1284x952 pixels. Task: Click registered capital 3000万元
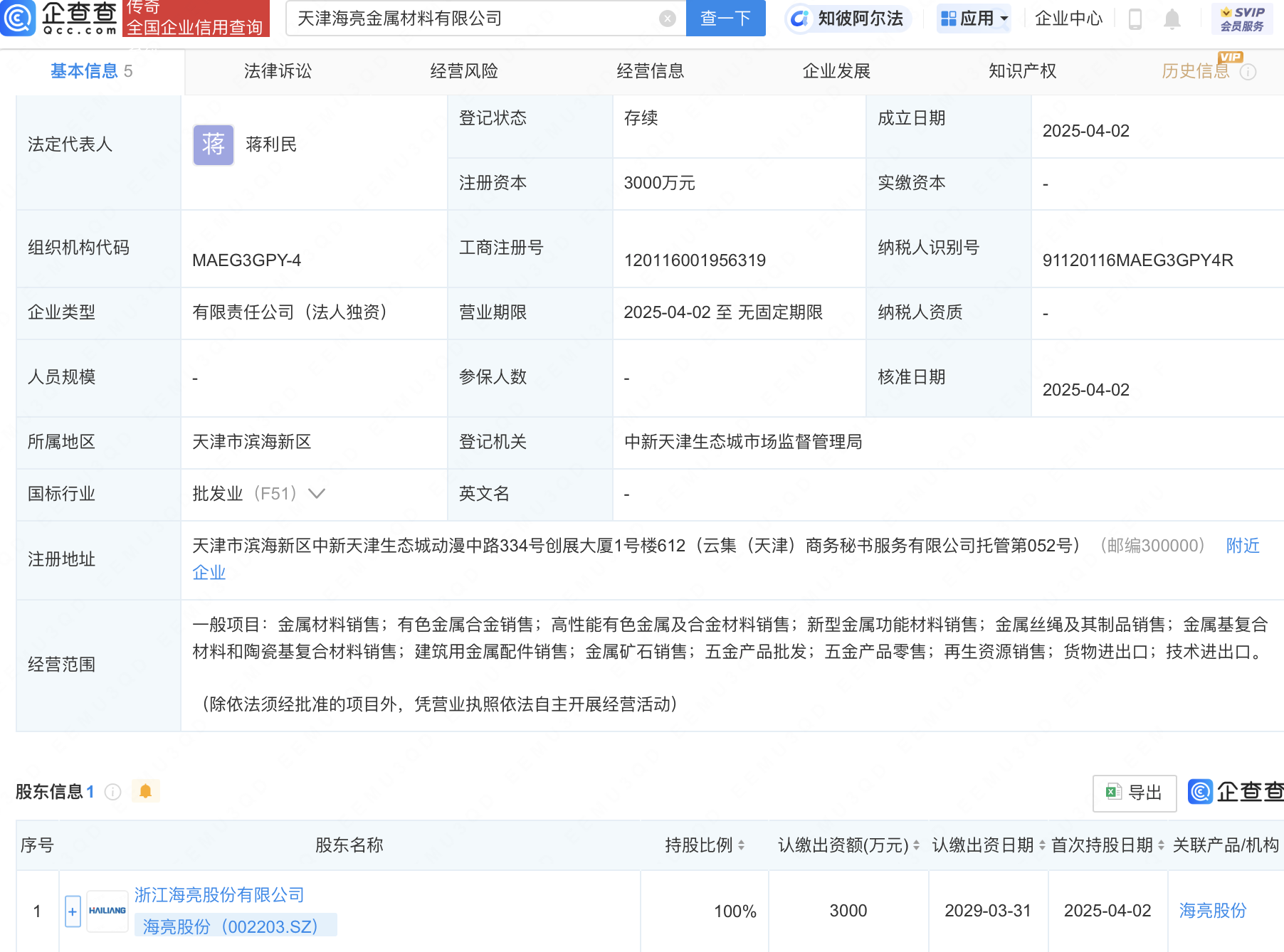659,183
